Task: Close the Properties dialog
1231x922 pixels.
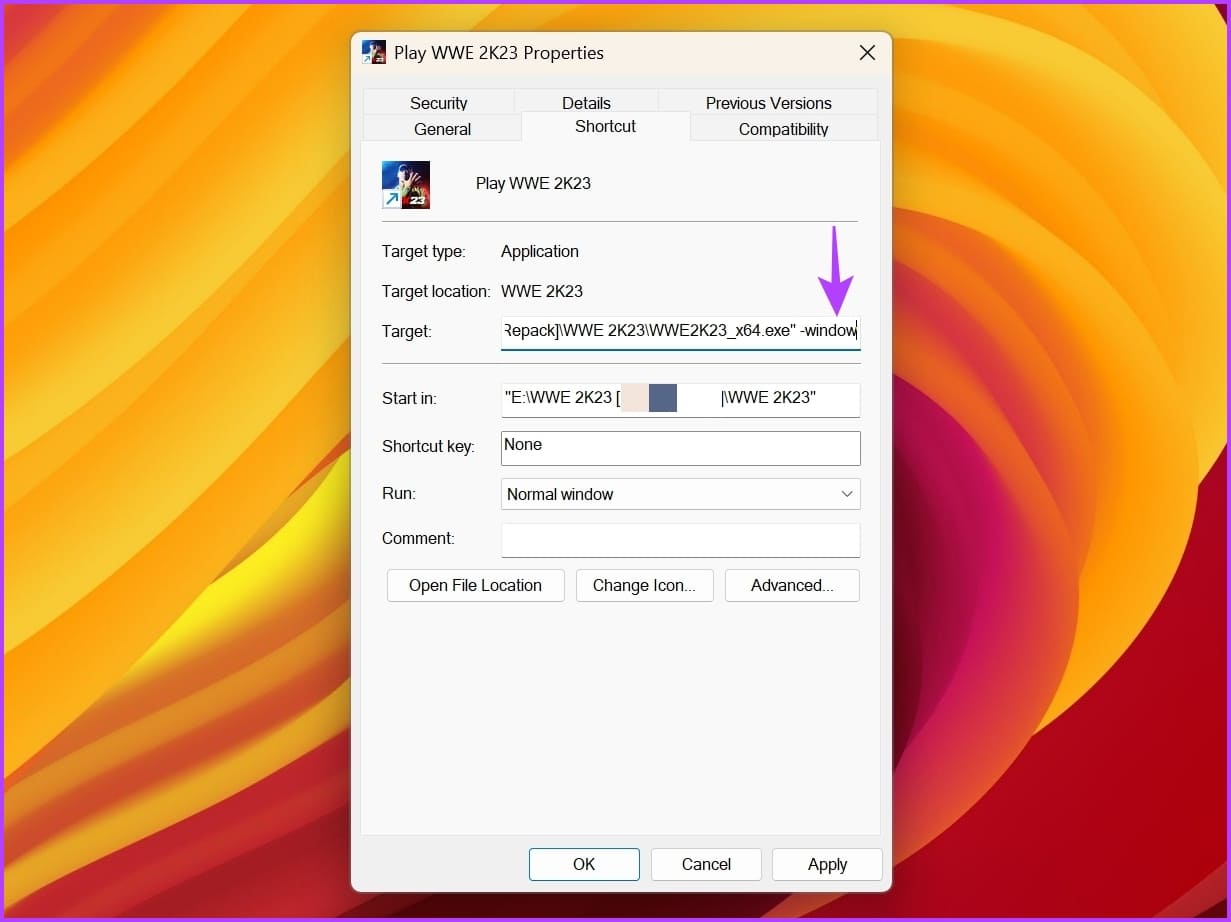Action: 867,53
